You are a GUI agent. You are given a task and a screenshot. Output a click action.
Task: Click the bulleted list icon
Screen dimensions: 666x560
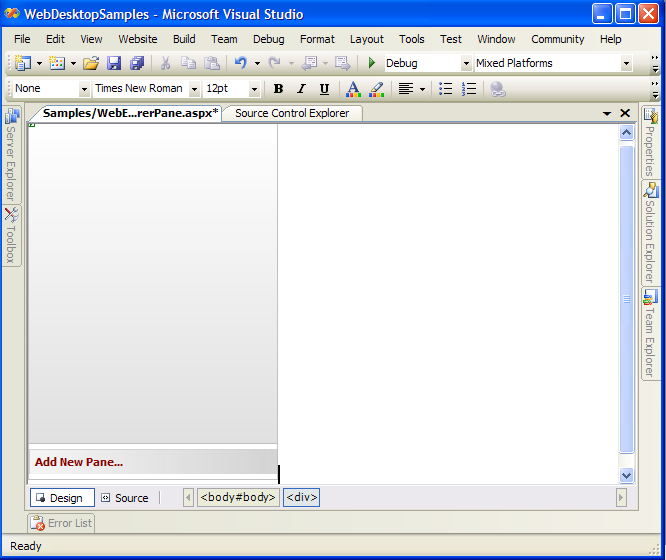tap(446, 89)
